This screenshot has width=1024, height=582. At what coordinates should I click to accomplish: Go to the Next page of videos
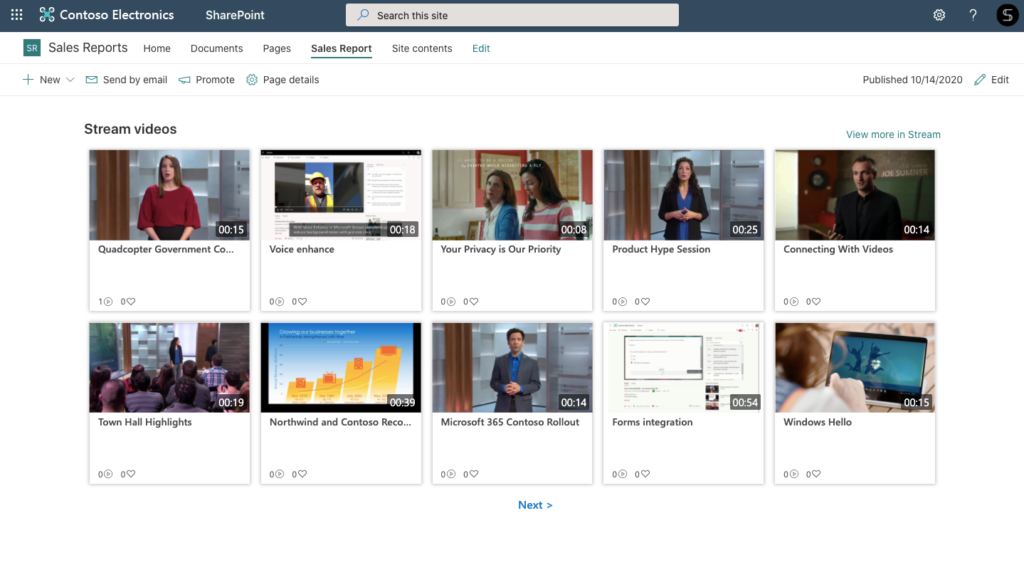[535, 505]
